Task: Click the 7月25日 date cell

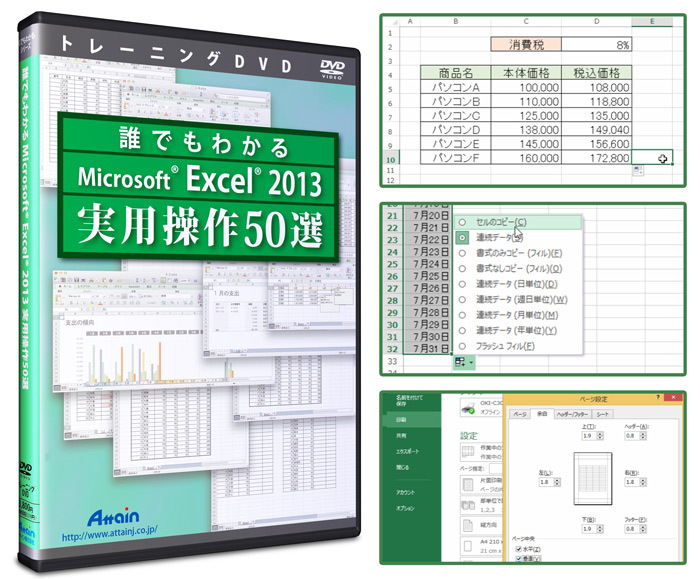Action: point(429,276)
